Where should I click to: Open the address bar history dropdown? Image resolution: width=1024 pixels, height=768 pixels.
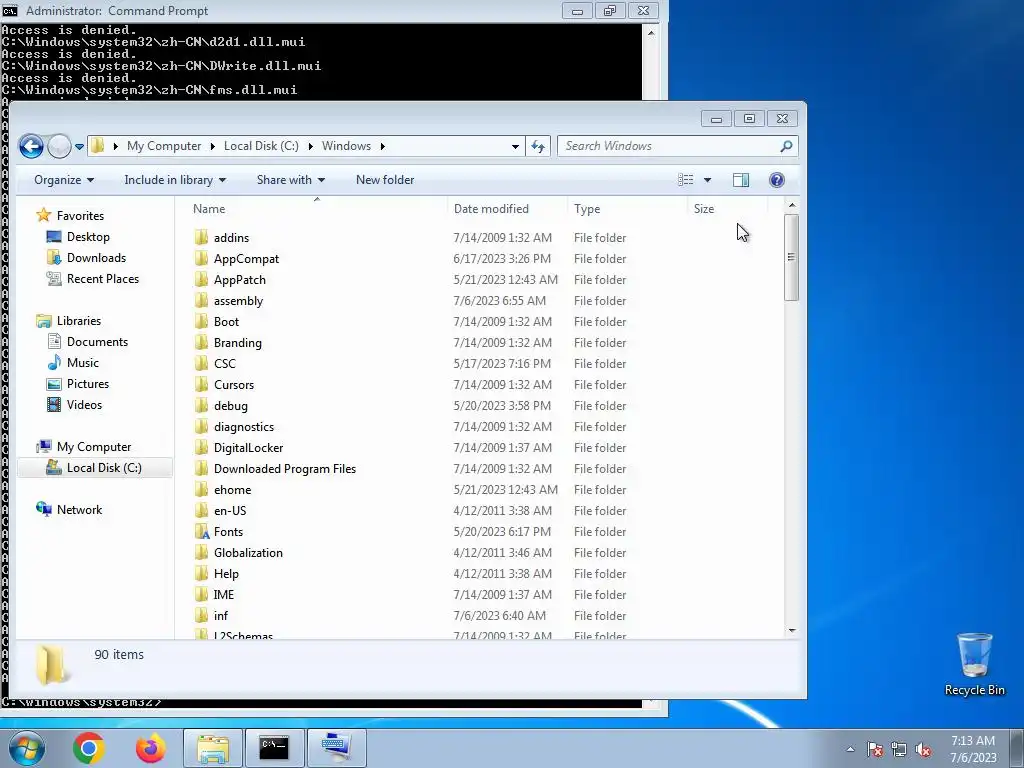(x=515, y=146)
